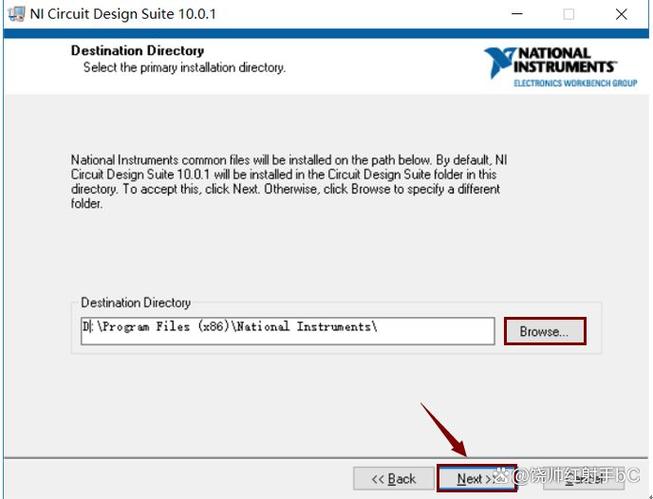
Task: Click the eagle emblem in NI logo
Action: [x=500, y=62]
